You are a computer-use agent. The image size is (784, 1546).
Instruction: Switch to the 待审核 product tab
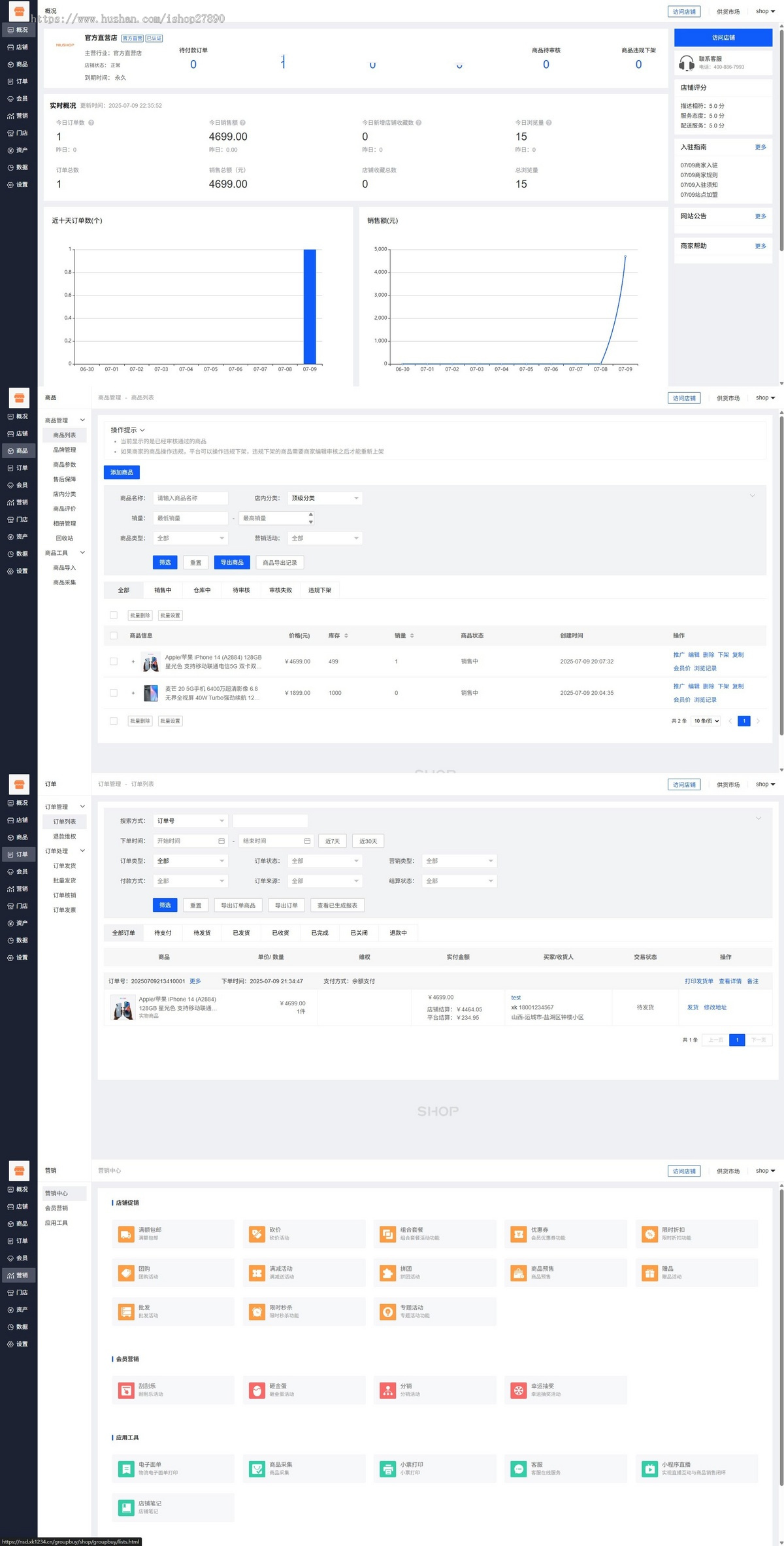point(241,590)
